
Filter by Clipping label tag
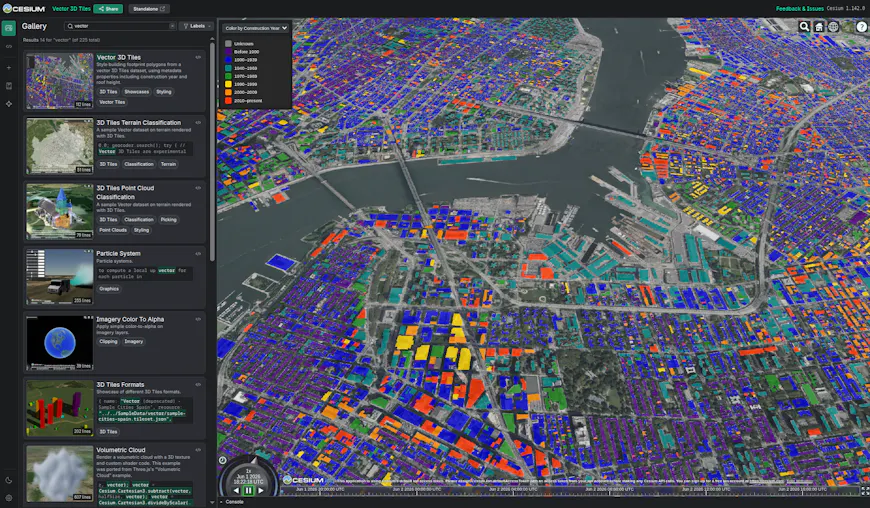coord(108,342)
